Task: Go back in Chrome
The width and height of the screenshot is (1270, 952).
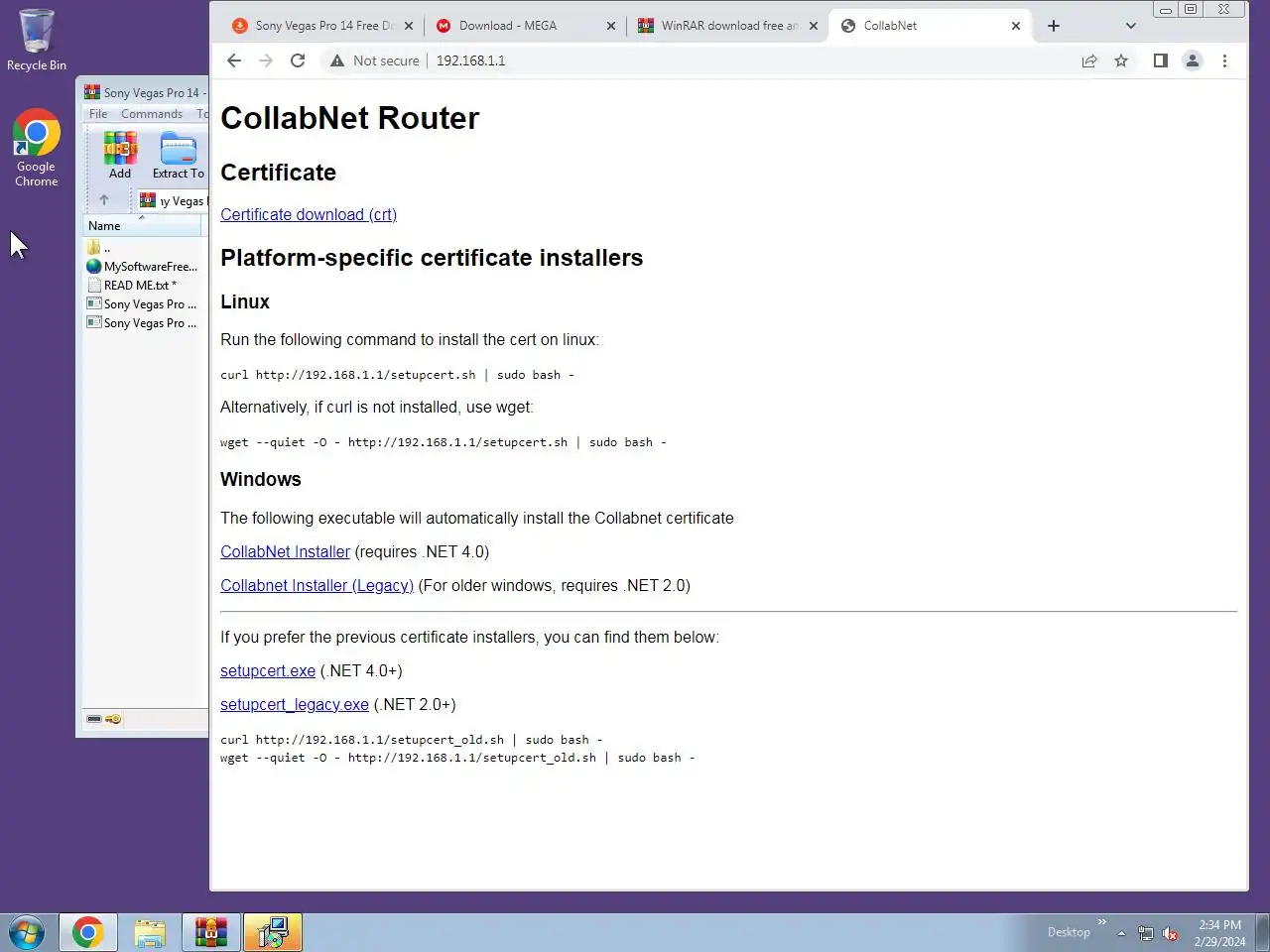Action: tap(234, 60)
